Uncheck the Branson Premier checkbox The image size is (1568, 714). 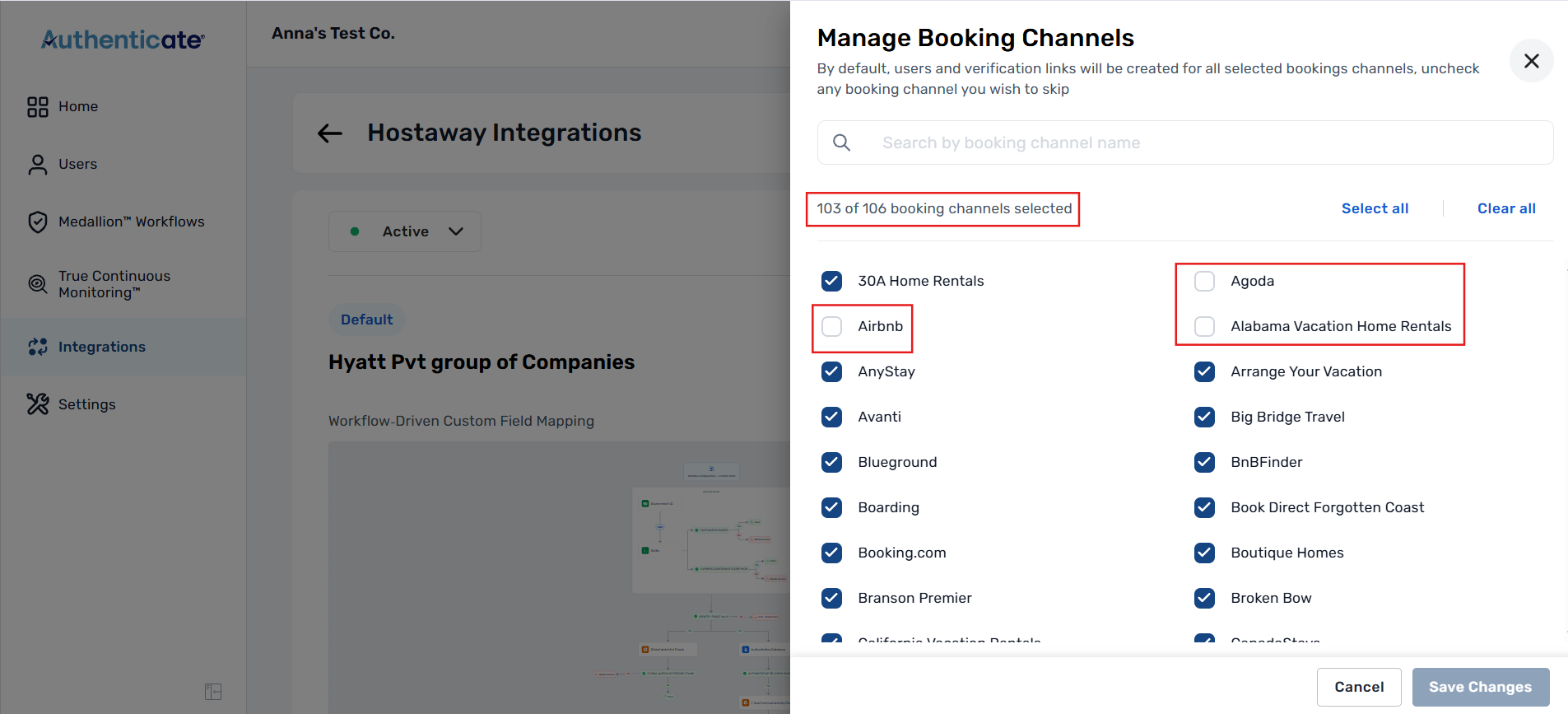pos(831,598)
